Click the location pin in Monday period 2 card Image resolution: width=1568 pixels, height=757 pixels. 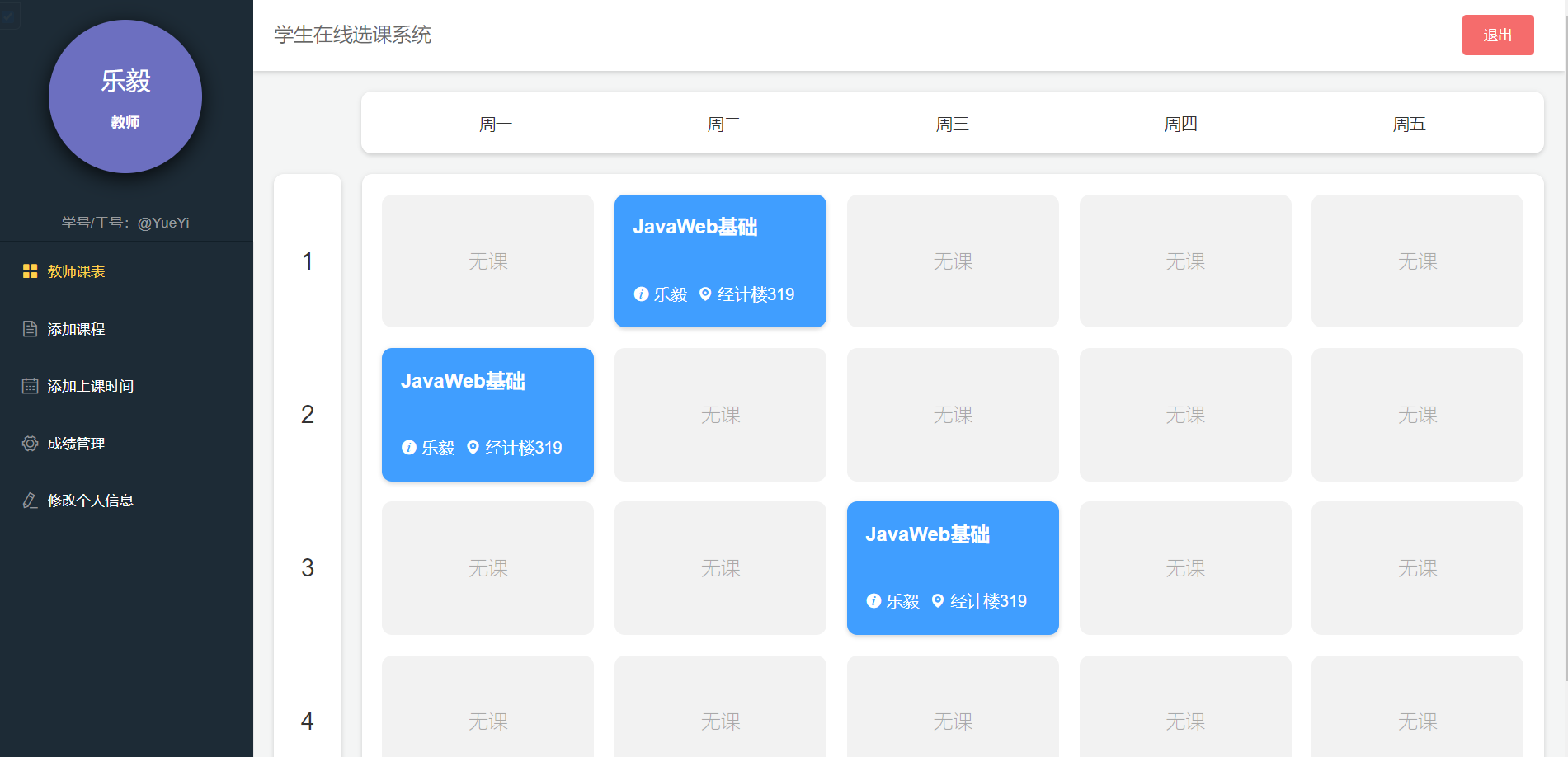(x=473, y=447)
